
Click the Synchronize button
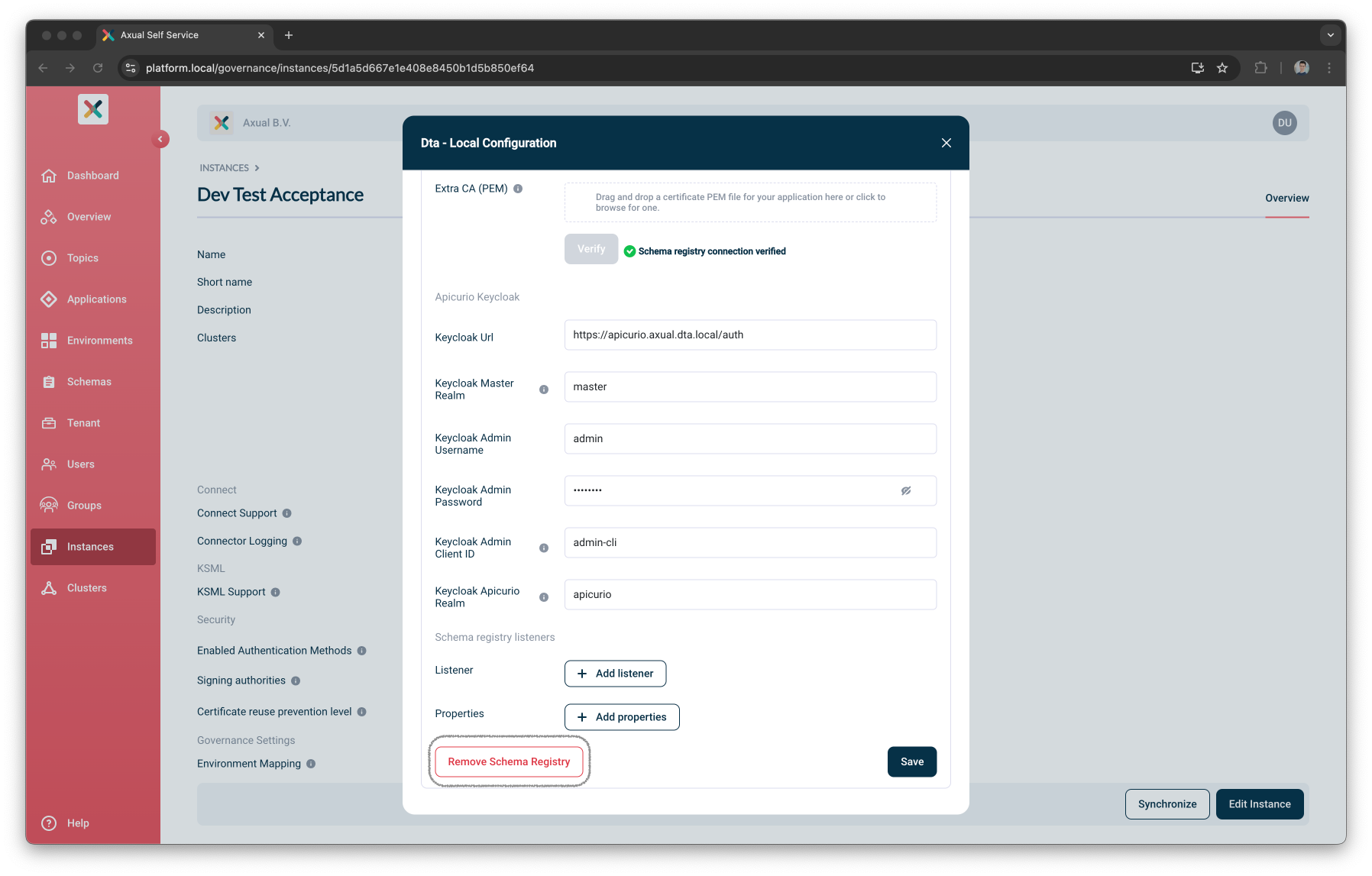1167,804
